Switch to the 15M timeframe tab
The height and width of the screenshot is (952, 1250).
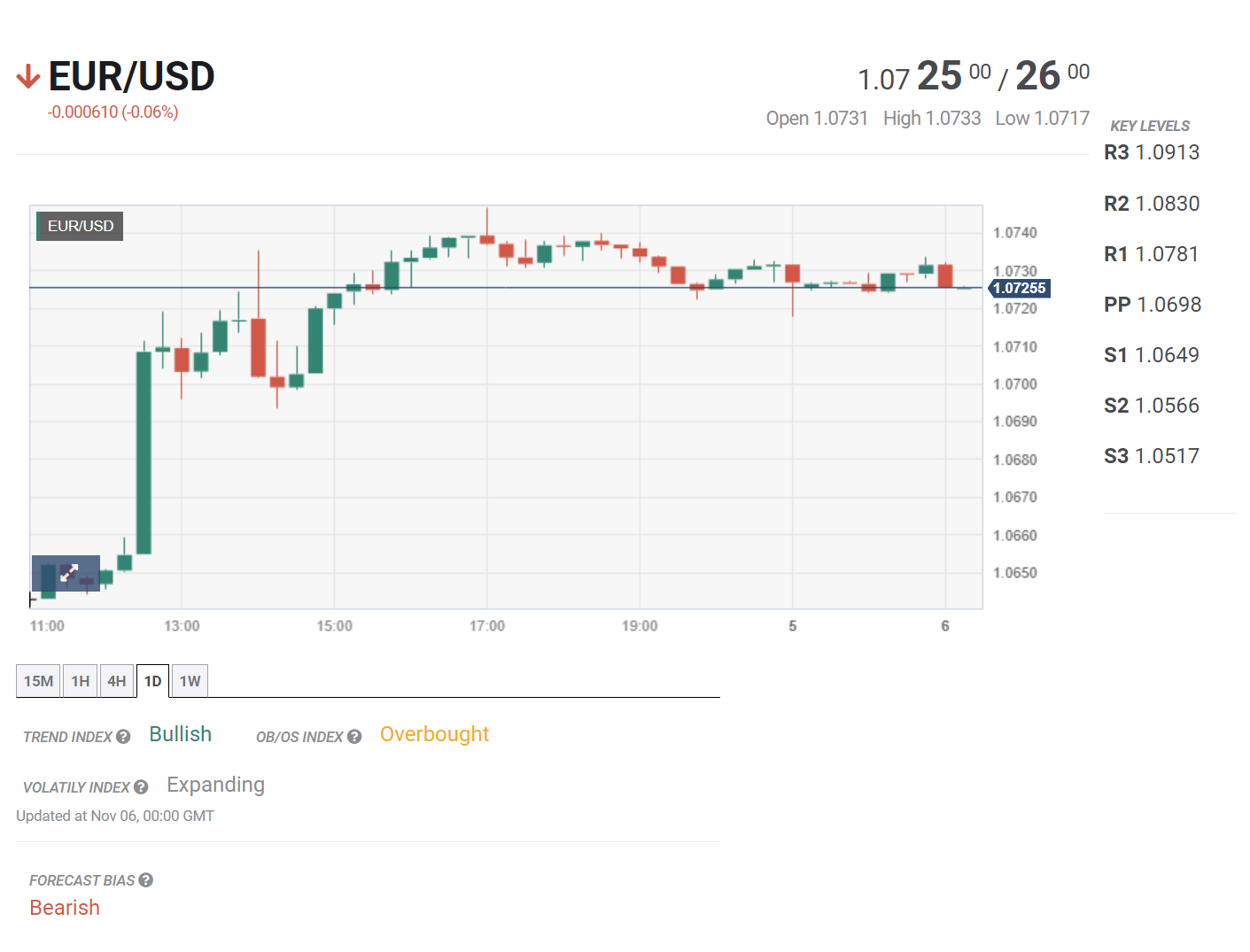tap(38, 681)
